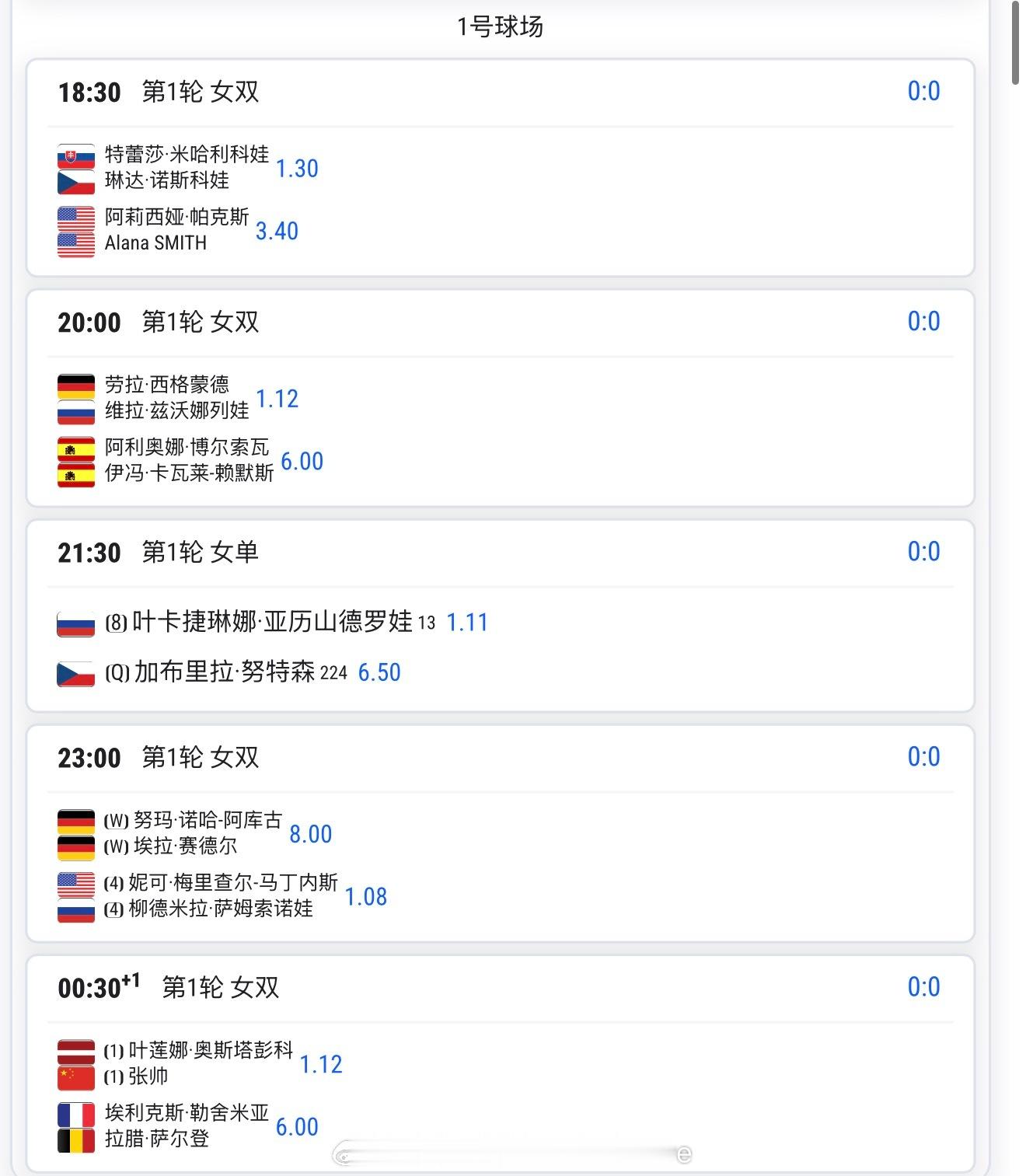Open player 叶卡捷琳娜·亚历山德罗娃 profile
1026x1176 pixels.
(272, 622)
